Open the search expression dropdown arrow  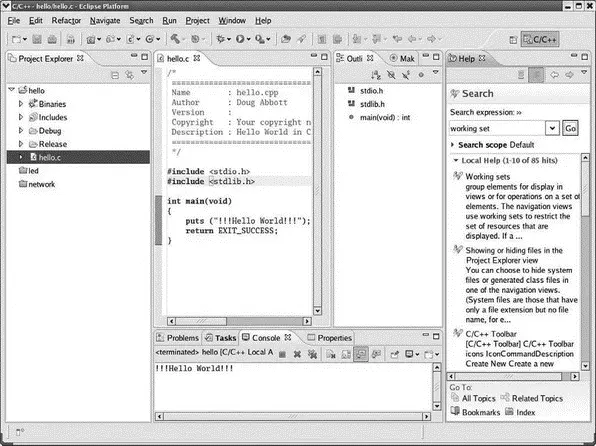click(x=552, y=128)
